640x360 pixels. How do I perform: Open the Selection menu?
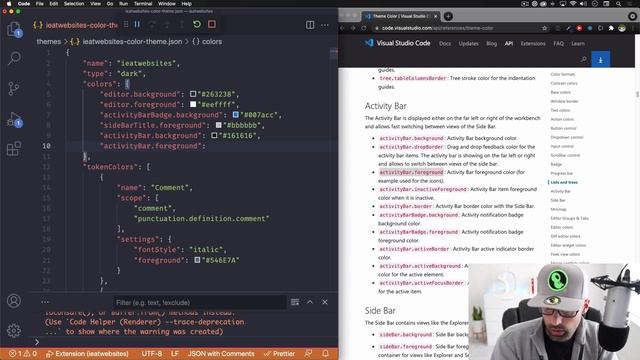pyautogui.click(x=74, y=4)
